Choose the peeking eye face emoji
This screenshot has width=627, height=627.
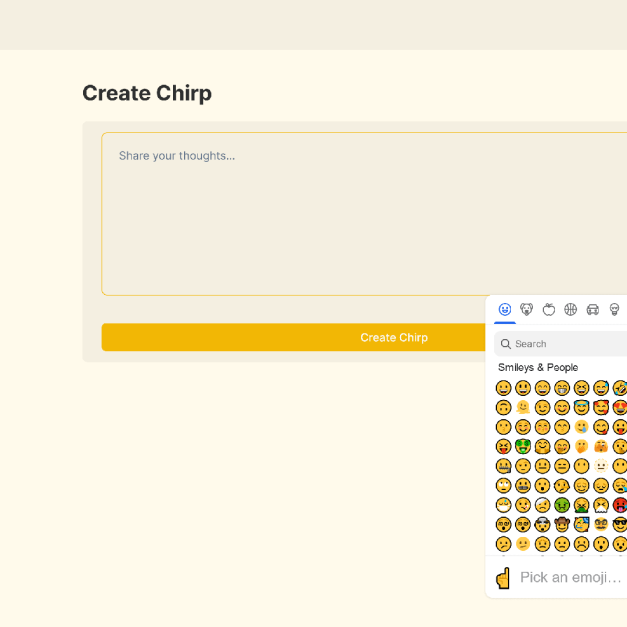[601, 446]
